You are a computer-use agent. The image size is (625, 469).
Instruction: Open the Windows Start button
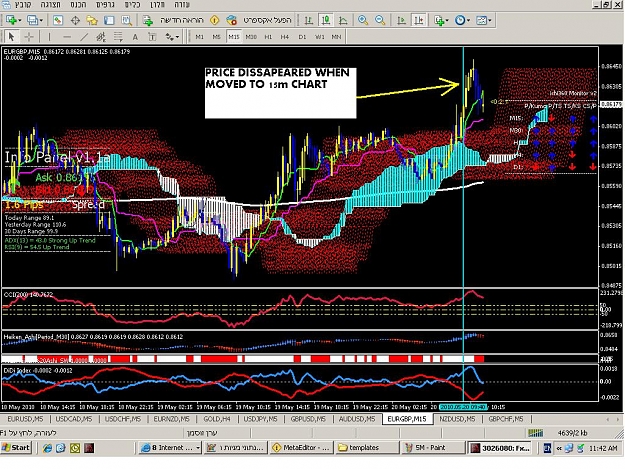coord(16,447)
